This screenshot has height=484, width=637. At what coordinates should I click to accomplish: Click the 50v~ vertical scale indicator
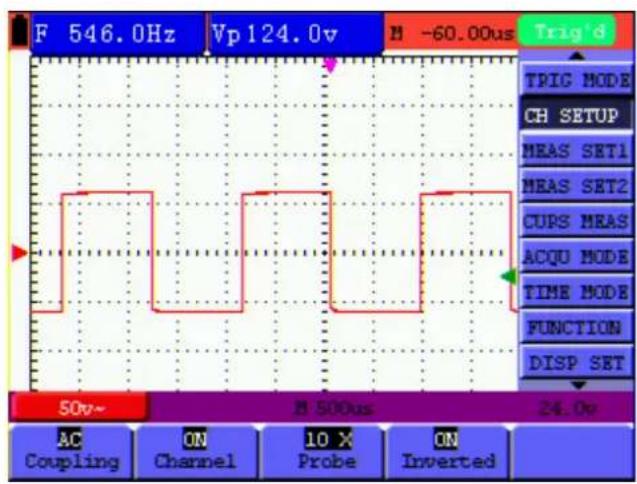pos(79,408)
